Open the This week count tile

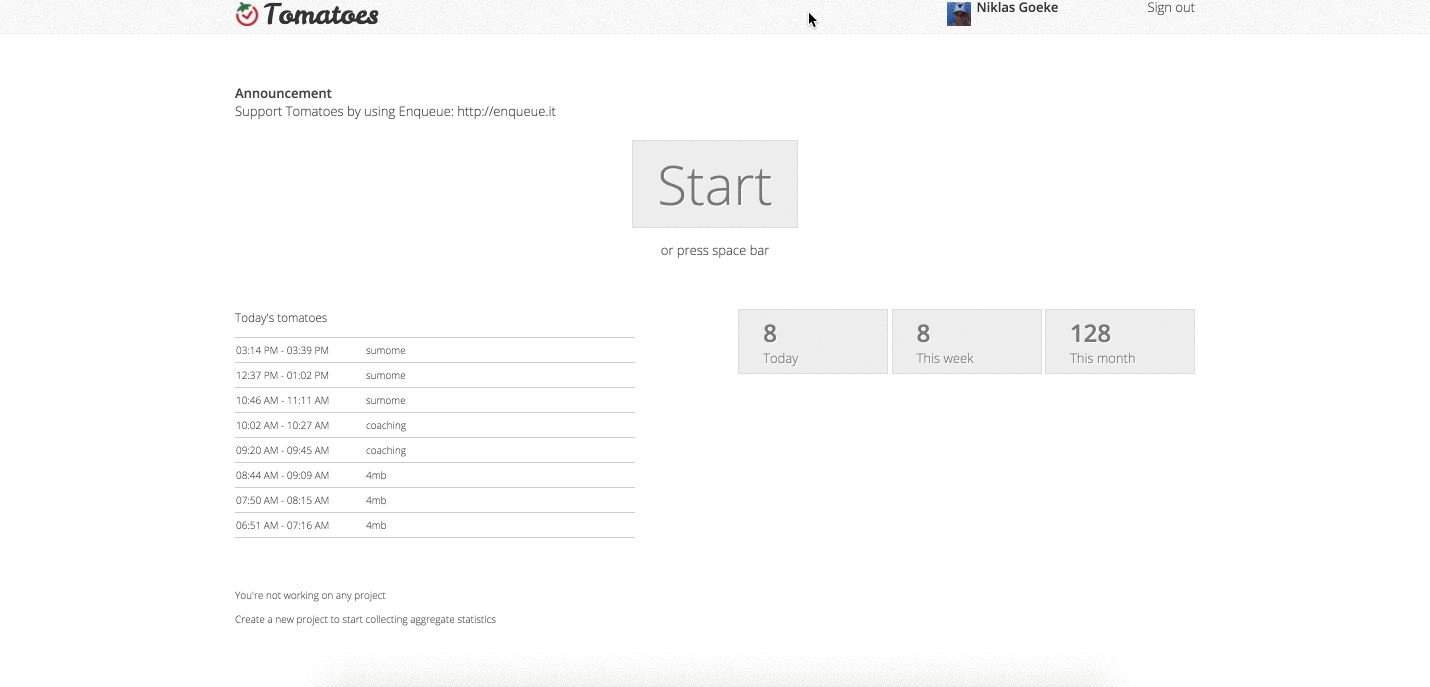pyautogui.click(x=966, y=342)
